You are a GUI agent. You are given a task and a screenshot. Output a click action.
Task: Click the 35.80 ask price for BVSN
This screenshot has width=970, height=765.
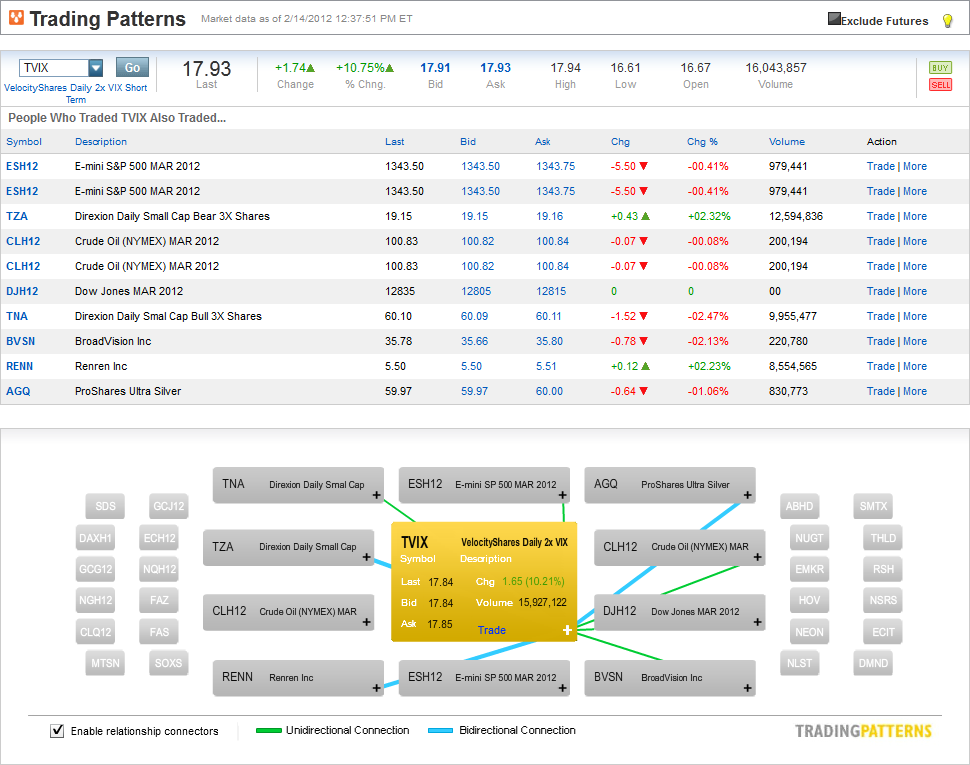[x=549, y=341]
